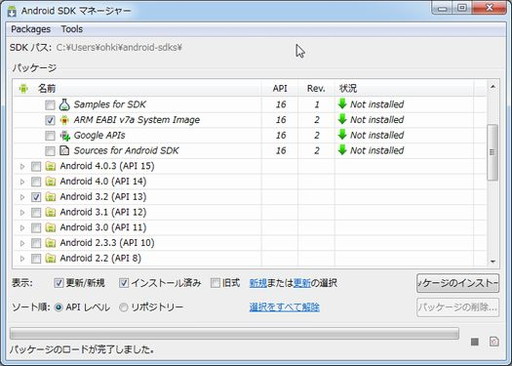Expand the Android 3.1 (API 12) node
The image size is (512, 366).
tap(22, 212)
